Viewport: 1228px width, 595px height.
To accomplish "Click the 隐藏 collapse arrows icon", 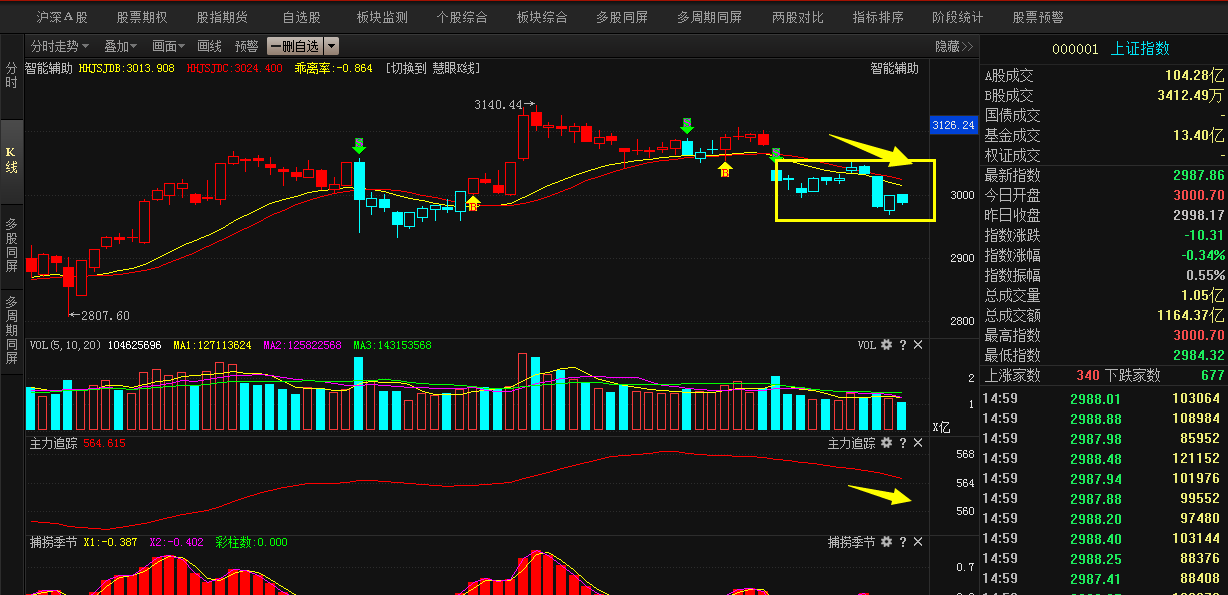I will 967,46.
